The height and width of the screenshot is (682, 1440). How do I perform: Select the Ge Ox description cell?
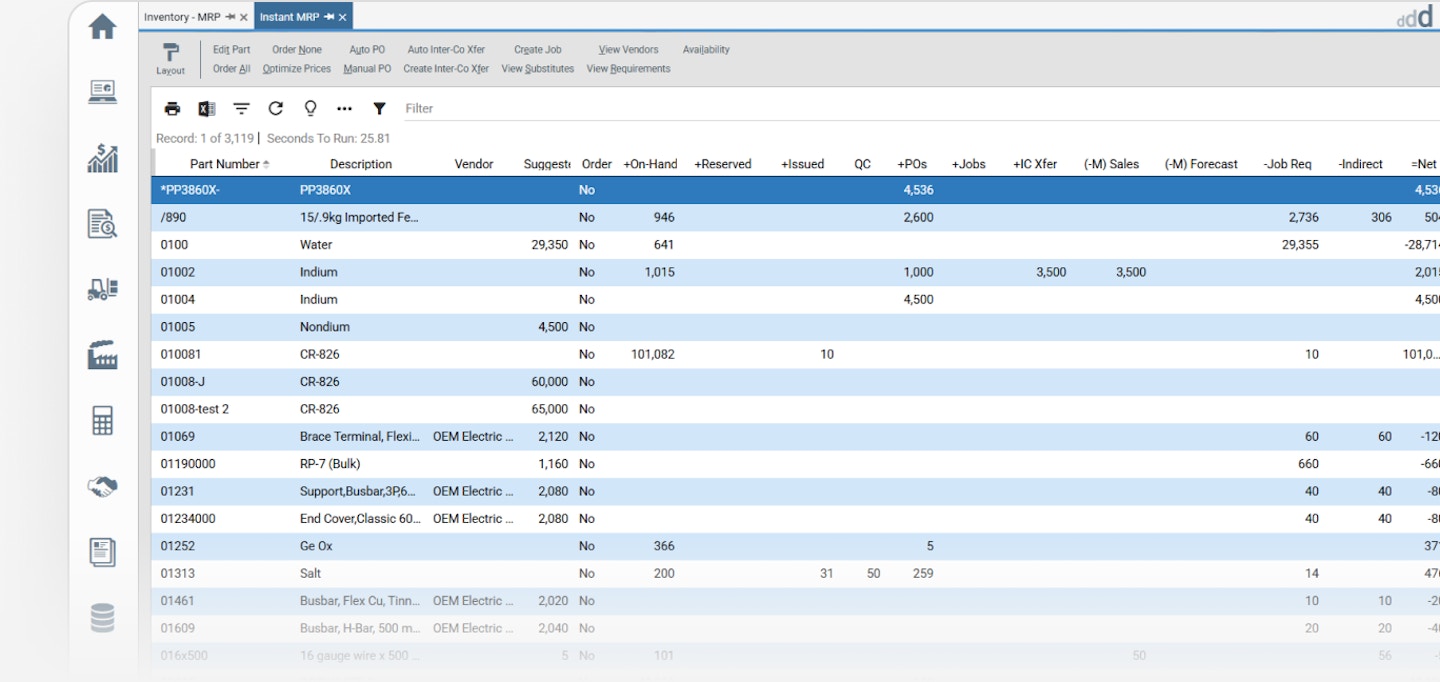(316, 546)
